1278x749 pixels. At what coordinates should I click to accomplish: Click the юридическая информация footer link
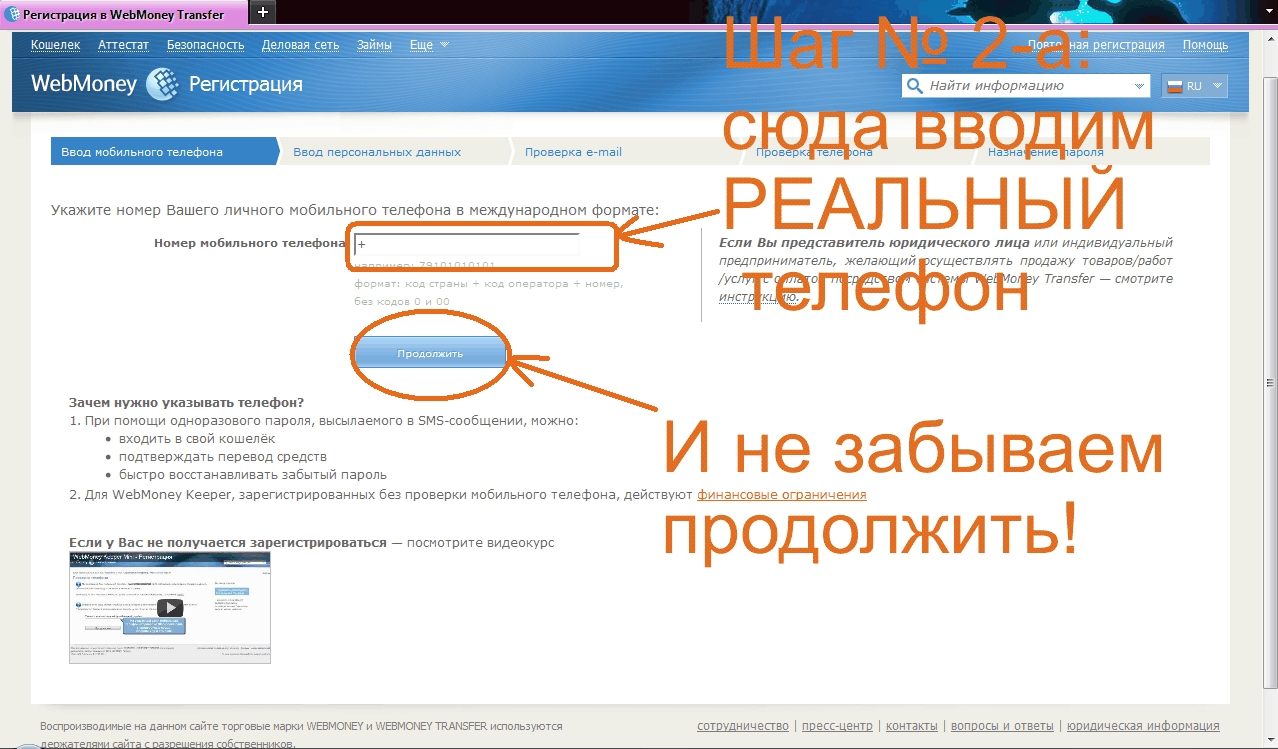pyautogui.click(x=1144, y=726)
